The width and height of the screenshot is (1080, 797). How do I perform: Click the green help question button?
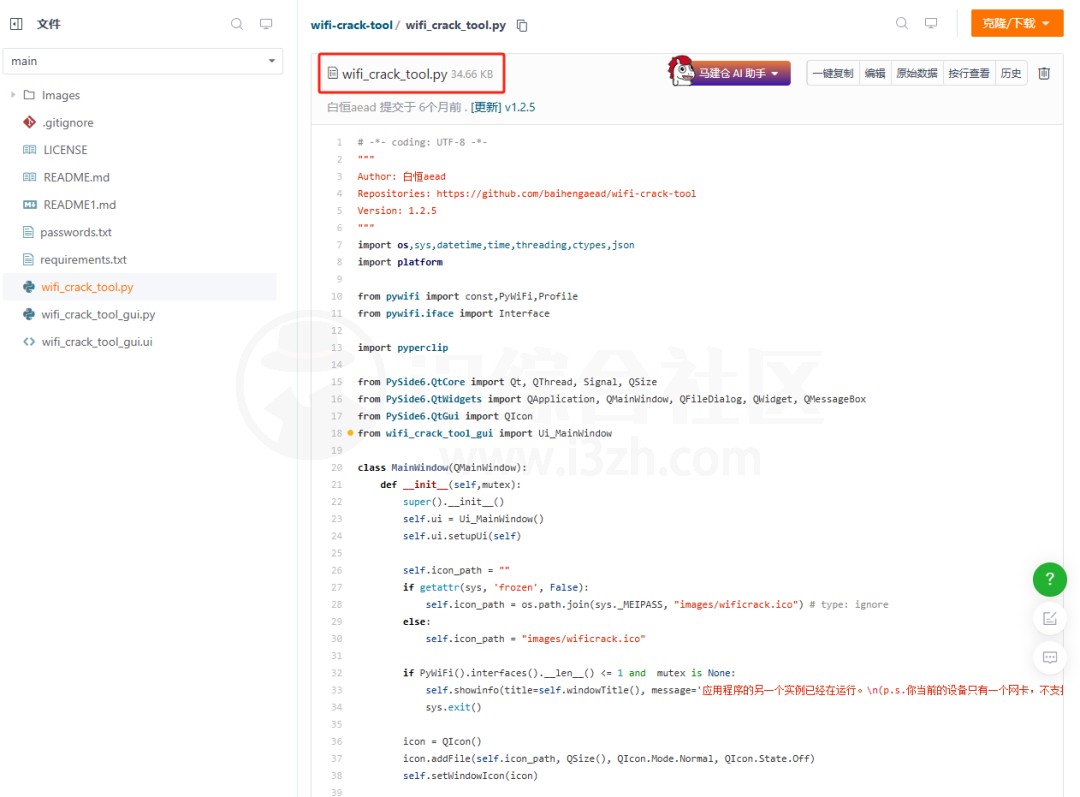point(1050,579)
